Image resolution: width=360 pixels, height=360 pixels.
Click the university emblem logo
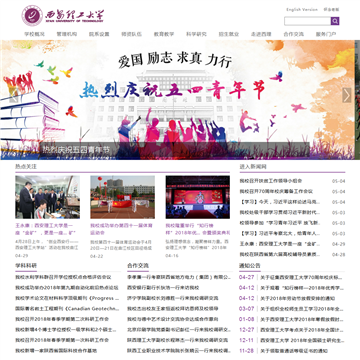32,15
